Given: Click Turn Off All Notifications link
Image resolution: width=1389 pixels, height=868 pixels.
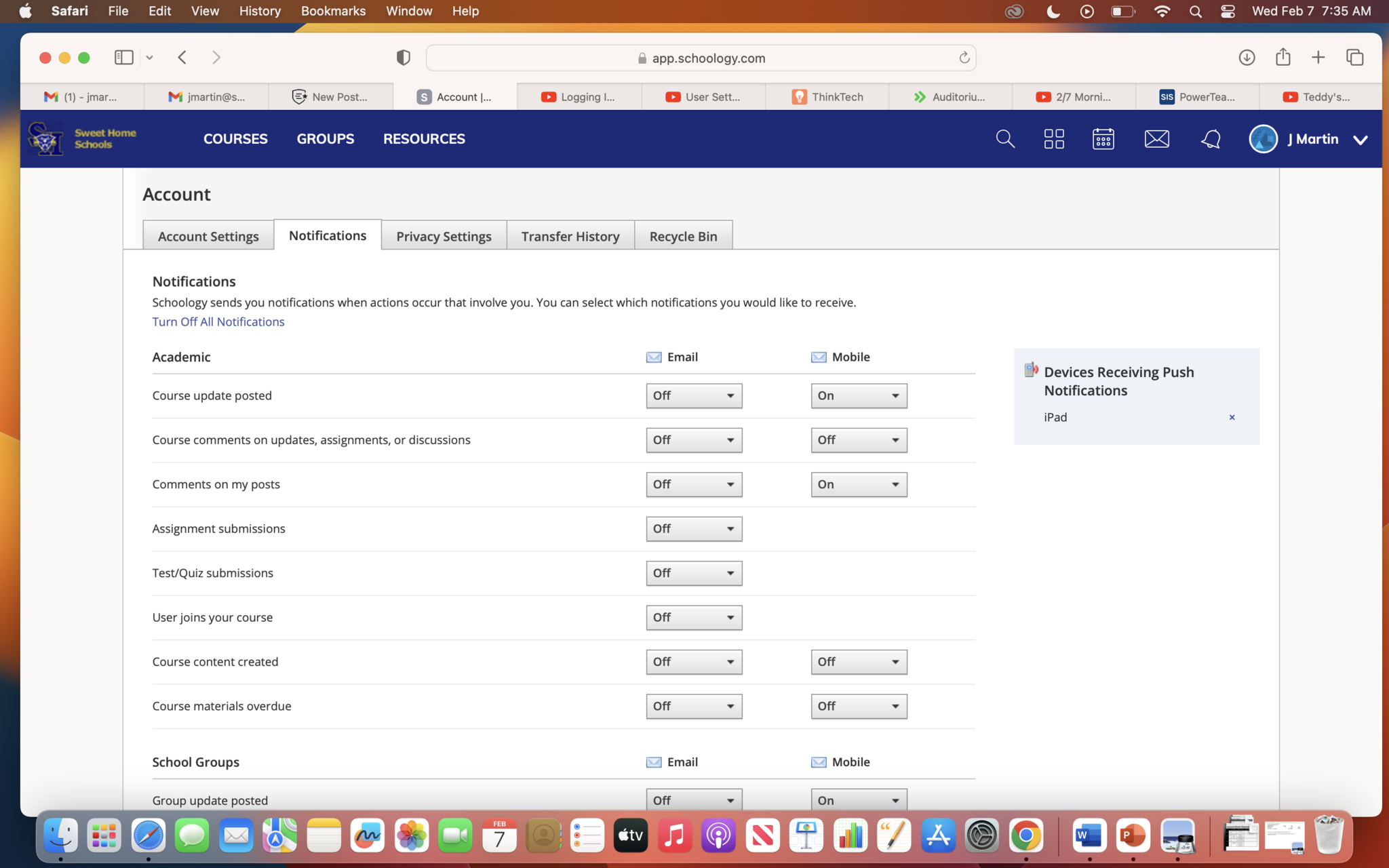Looking at the screenshot, I should pos(218,321).
